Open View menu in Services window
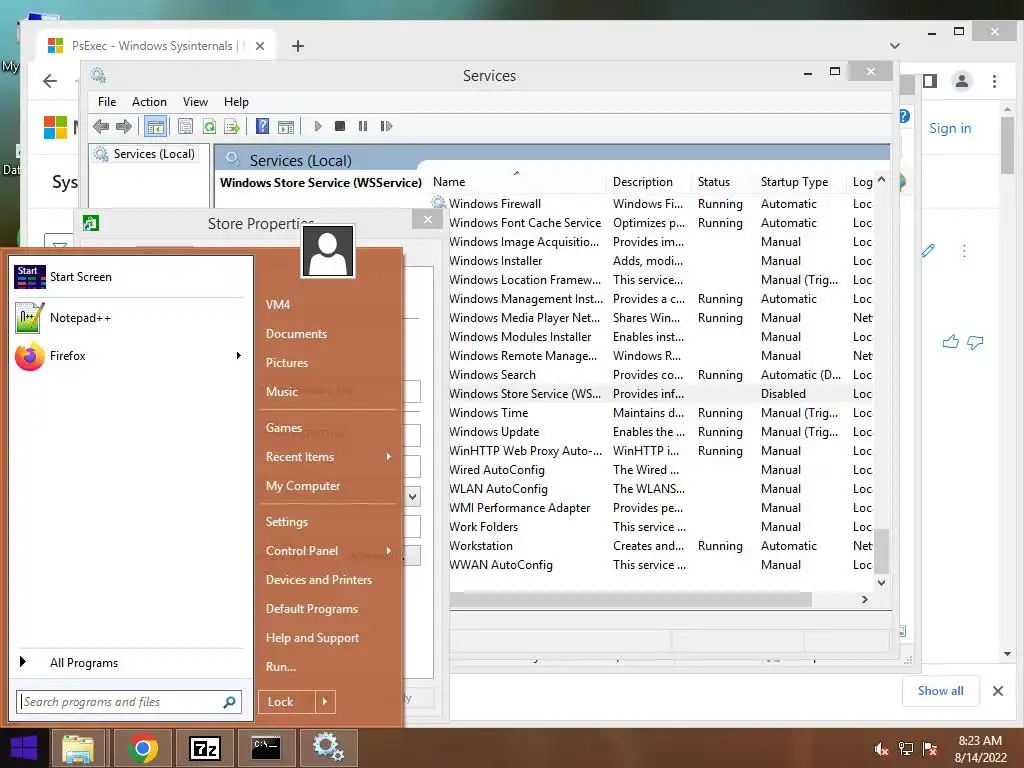The image size is (1024, 768). click(x=195, y=102)
